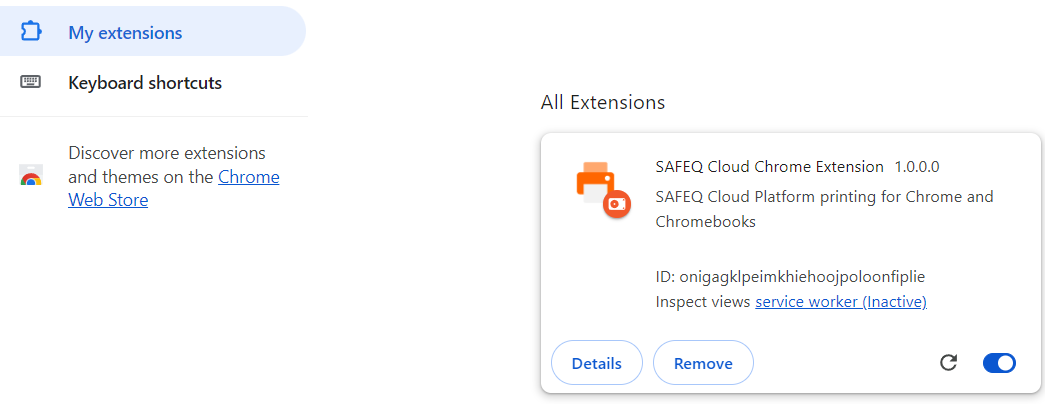Click the Chrome Web Store rainbow icon
The image size is (1045, 404).
pos(31,178)
